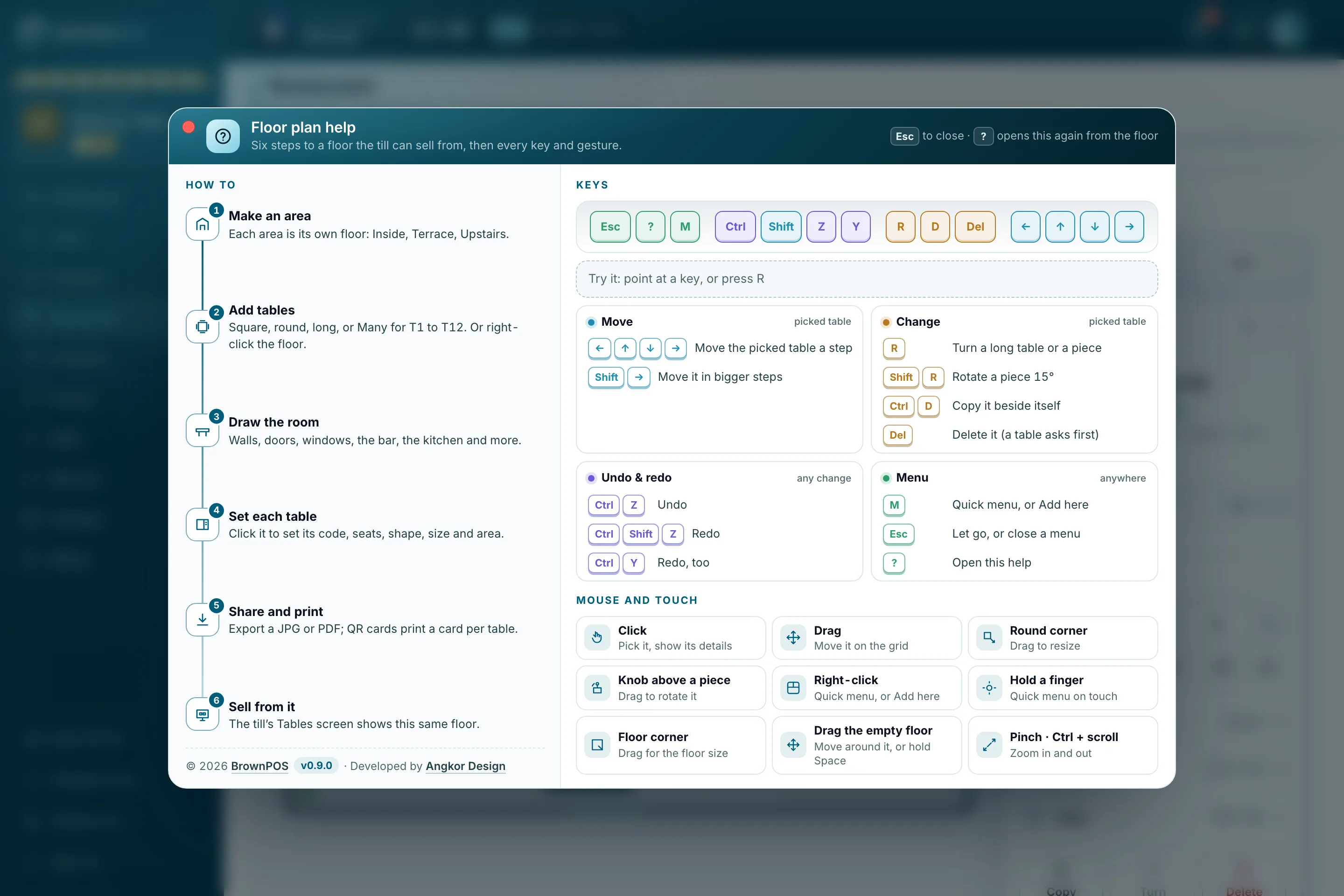Screen dimensions: 1344x896
Task: Click the Add tables step icon
Action: click(x=202, y=327)
